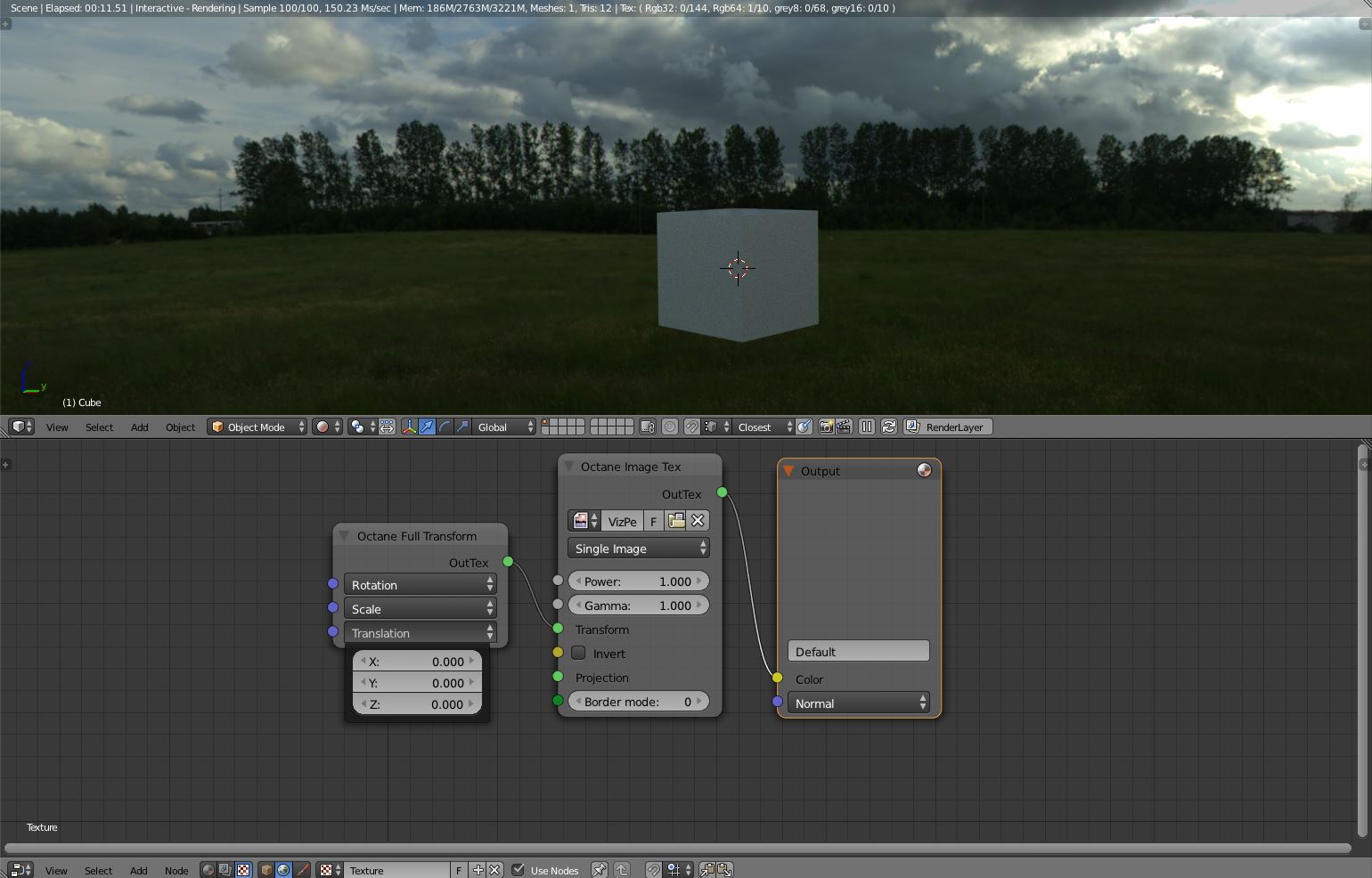
Task: Toggle the Invert checkbox
Action: point(578,654)
